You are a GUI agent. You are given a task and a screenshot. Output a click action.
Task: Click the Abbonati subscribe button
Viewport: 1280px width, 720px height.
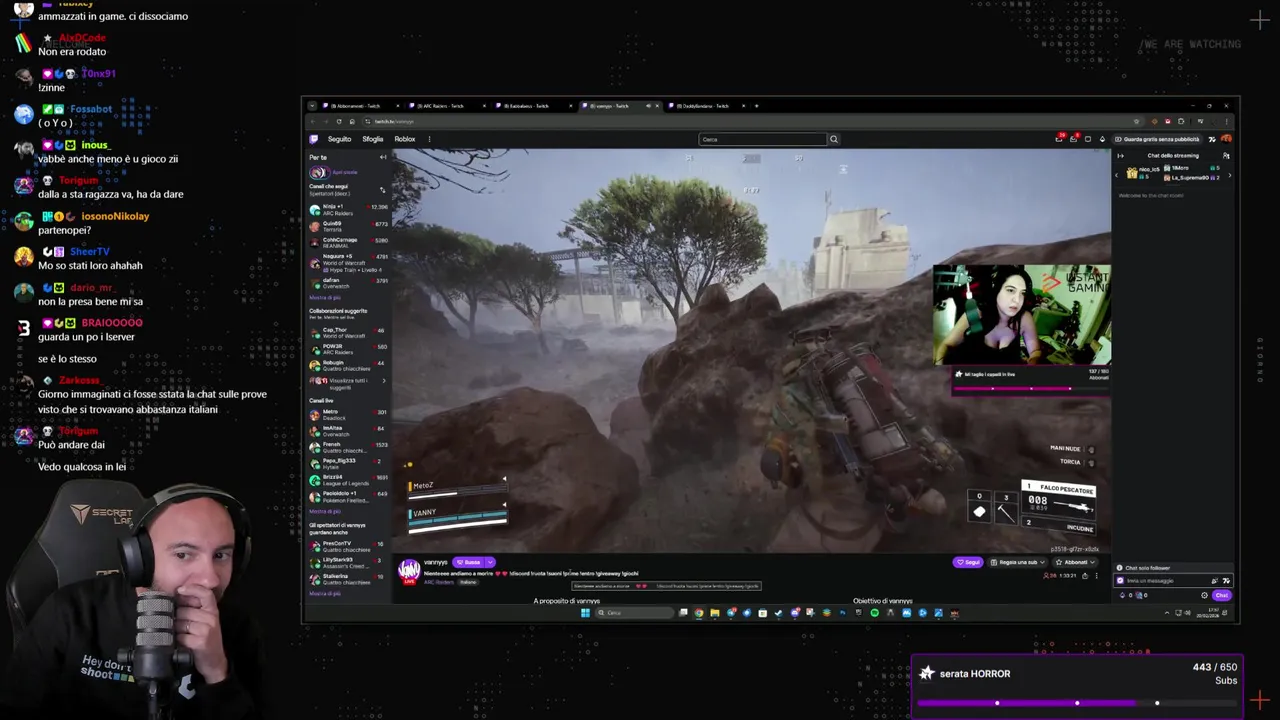(1076, 562)
